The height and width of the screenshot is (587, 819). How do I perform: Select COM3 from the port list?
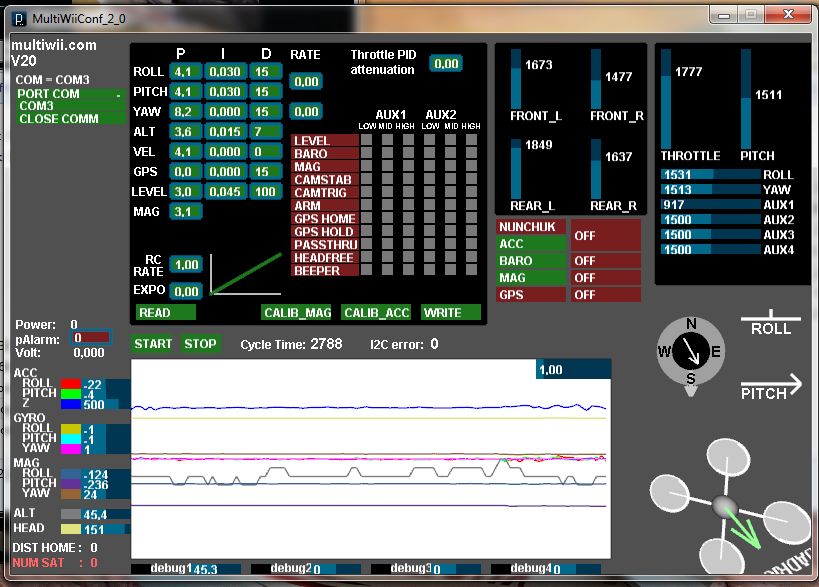[37, 106]
